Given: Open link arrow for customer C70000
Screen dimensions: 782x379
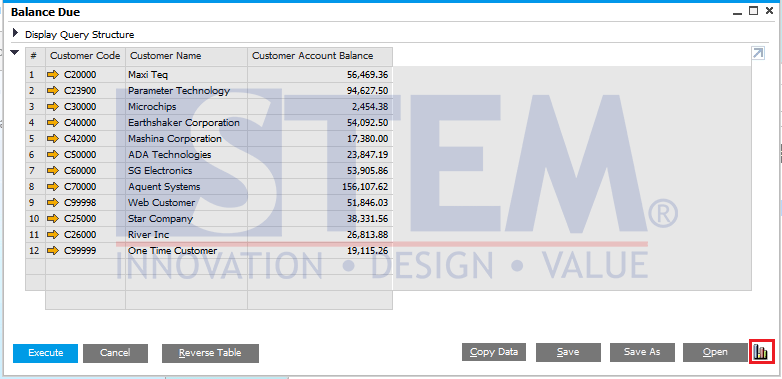Looking at the screenshot, I should [x=52, y=187].
